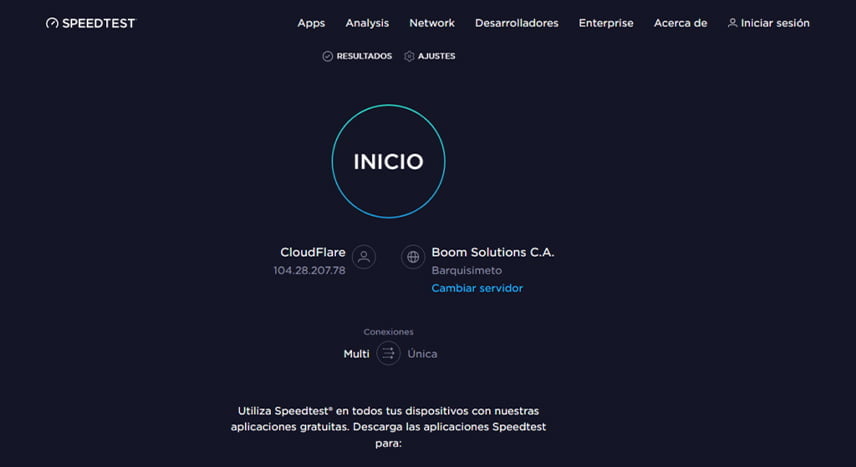
Task: Click the Utiliza Speedtest apps paragraph
Action: coord(388,427)
